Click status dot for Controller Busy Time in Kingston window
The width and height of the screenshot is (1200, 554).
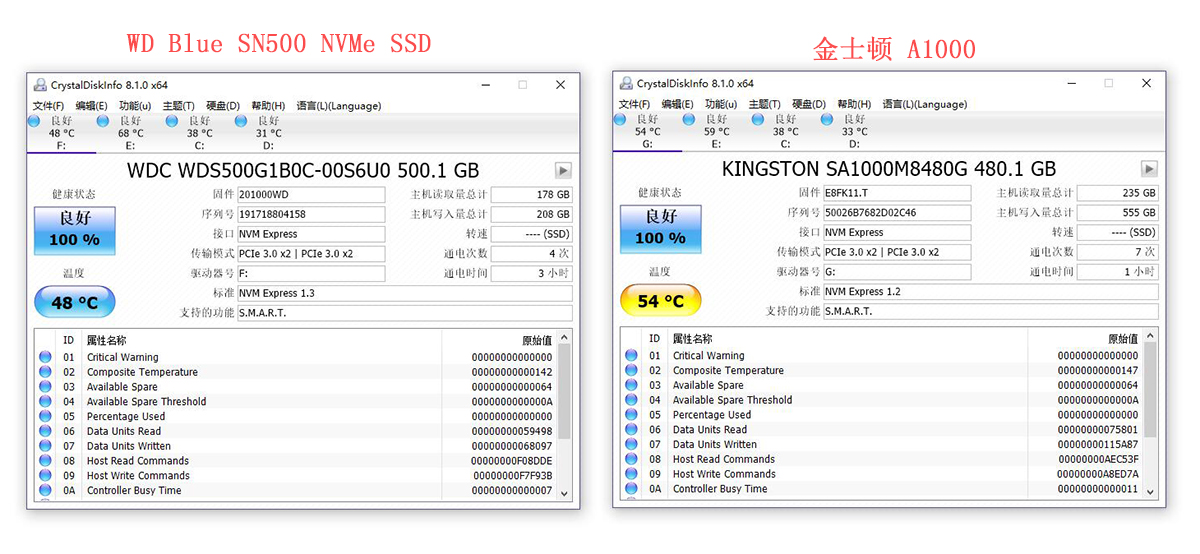[631, 489]
